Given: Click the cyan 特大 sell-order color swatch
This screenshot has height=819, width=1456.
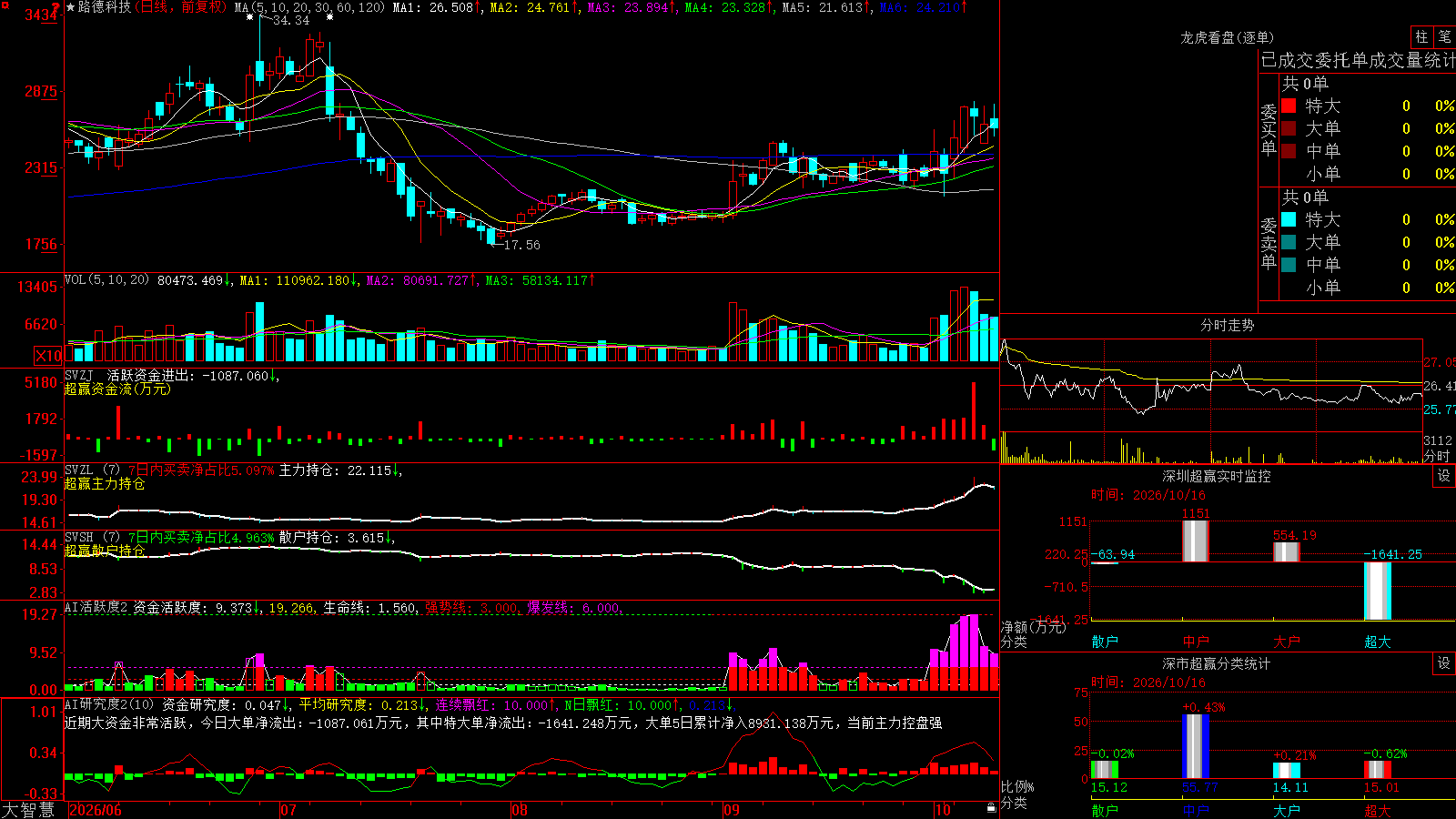Looking at the screenshot, I should click(x=1289, y=219).
